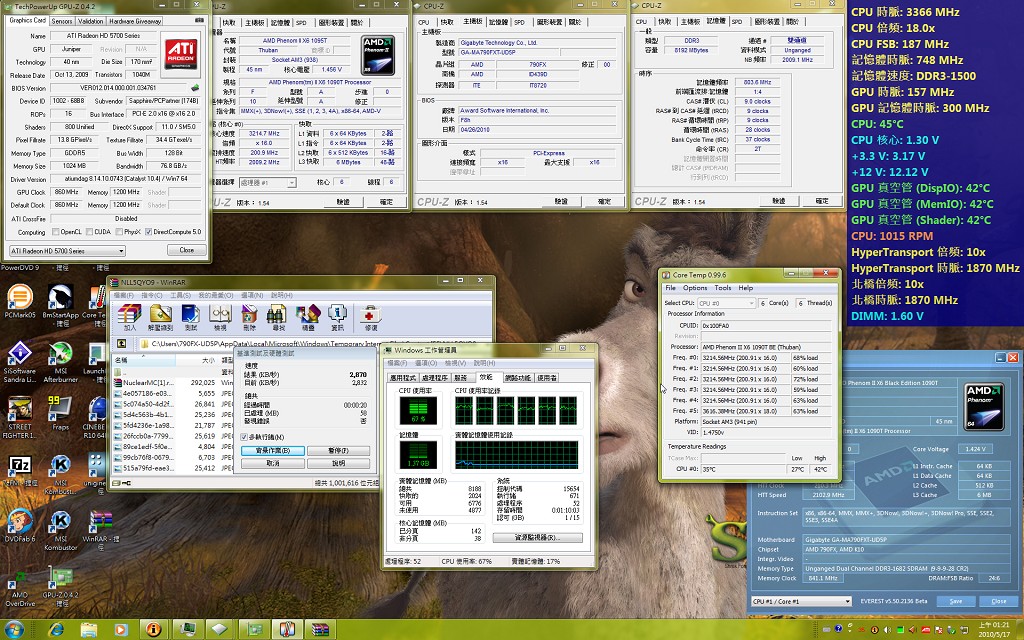1024x640 pixels.
Task: Open the Core Temp Options menu
Action: (x=695, y=288)
